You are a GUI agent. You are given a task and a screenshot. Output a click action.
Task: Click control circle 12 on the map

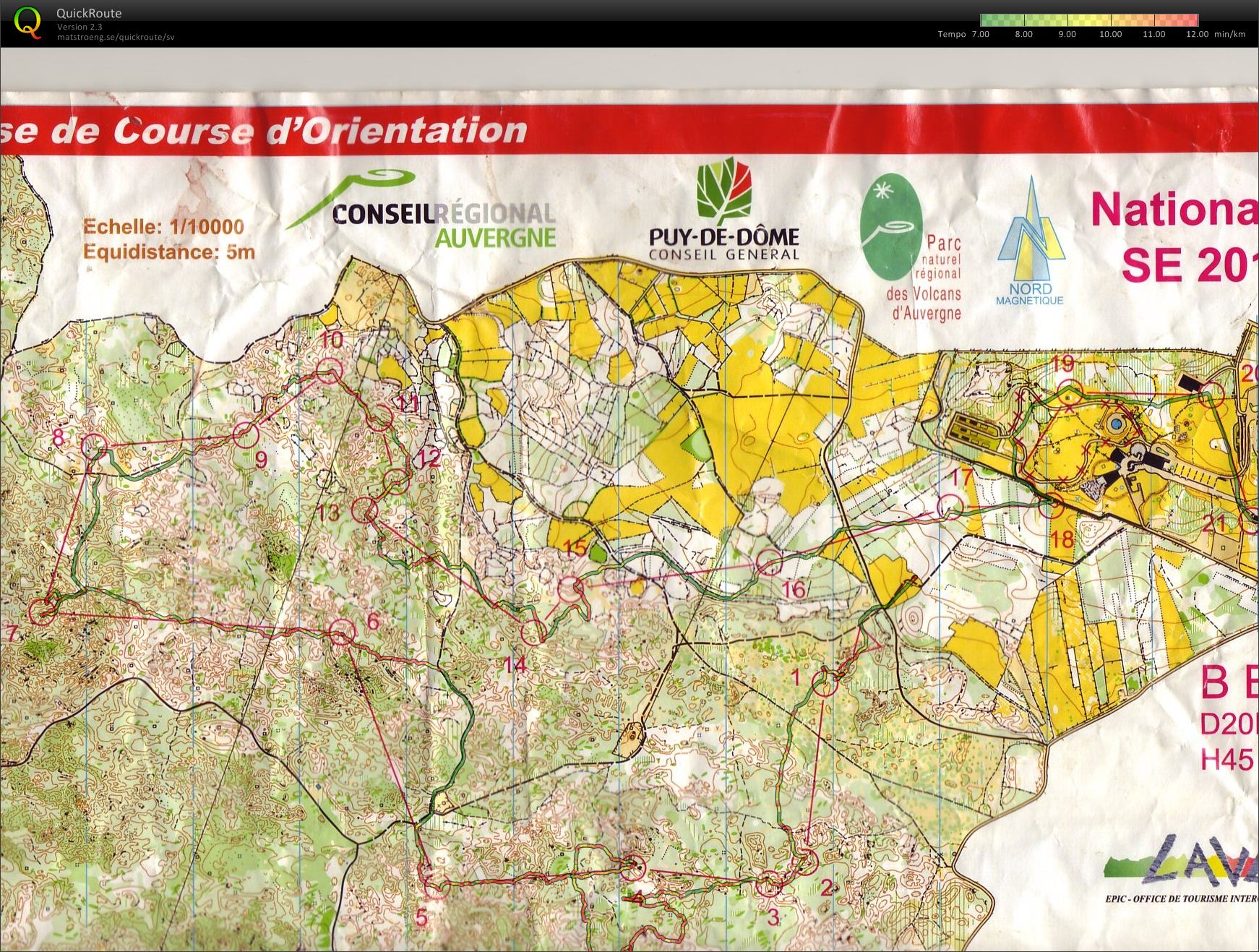(396, 481)
